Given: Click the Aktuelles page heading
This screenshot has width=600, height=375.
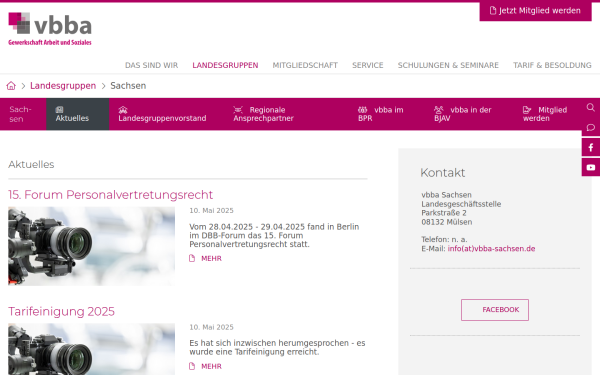Looking at the screenshot, I should click(x=31, y=165).
